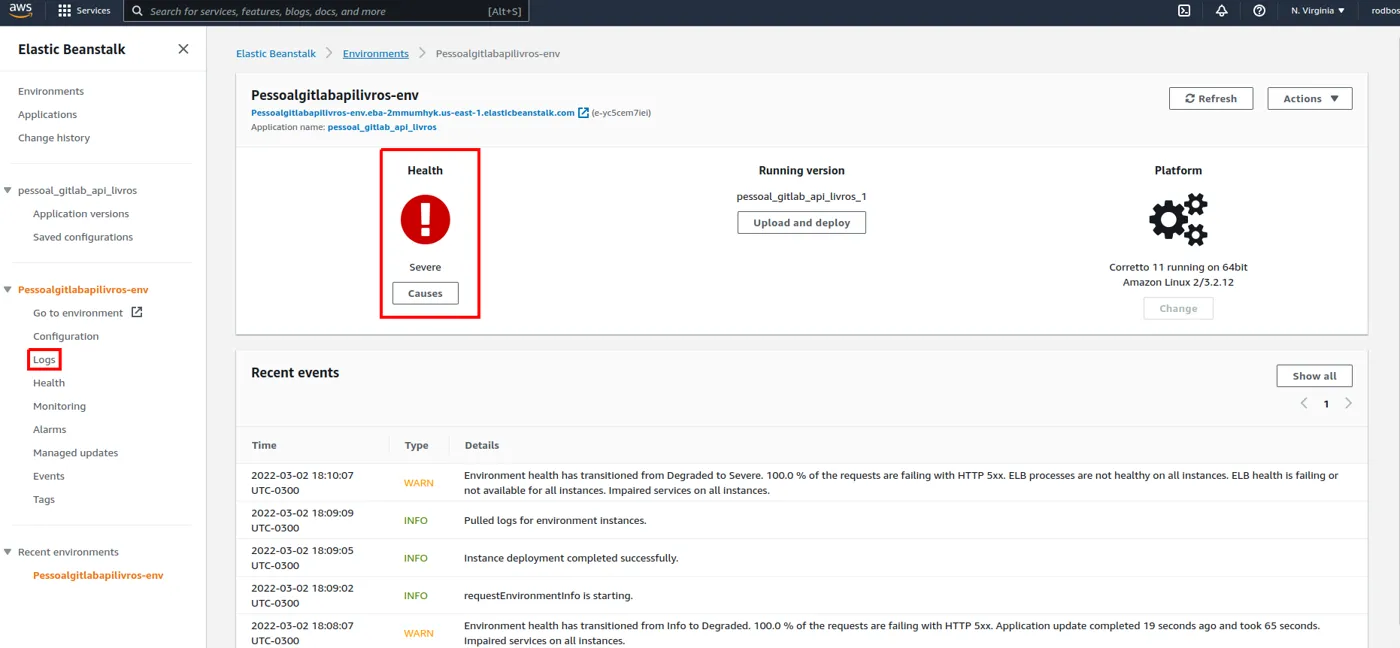Click into the AWS services search field
1400x648 pixels.
point(327,11)
